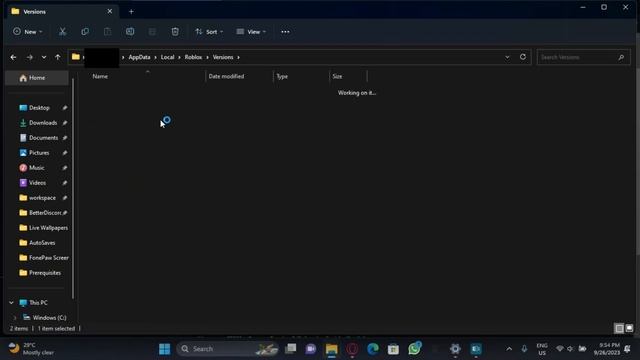The height and width of the screenshot is (360, 640).
Task: Open the New item menu
Action: tap(27, 31)
